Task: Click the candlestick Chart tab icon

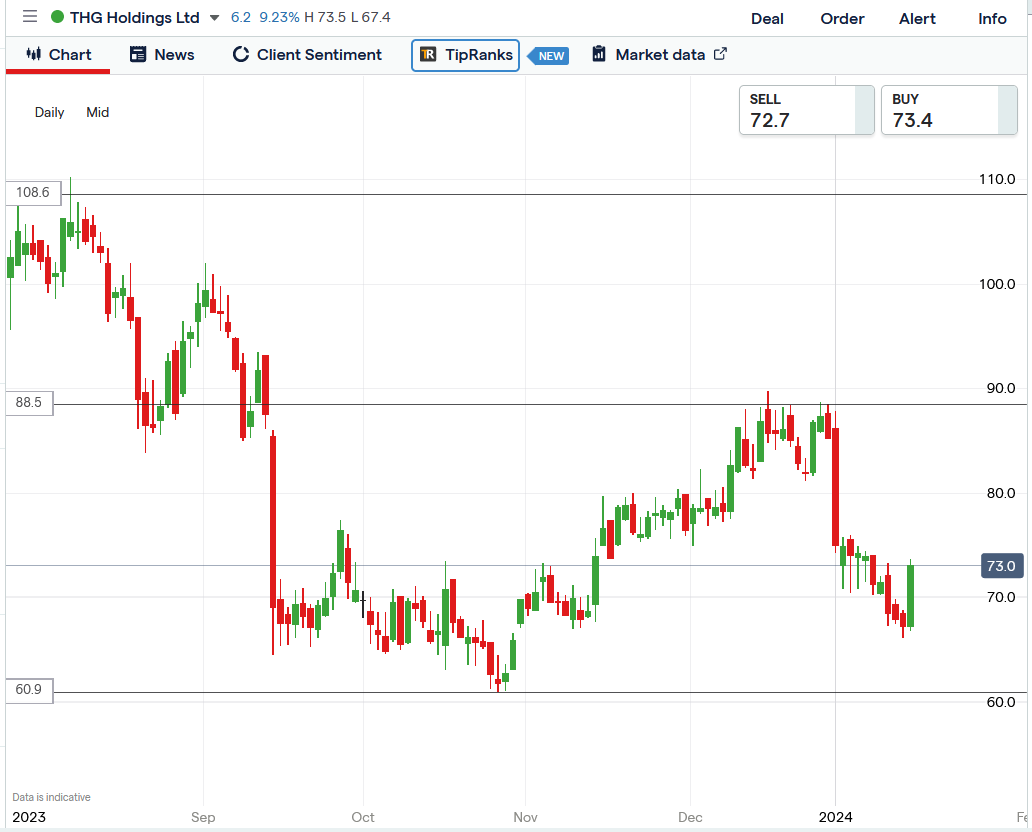Action: 34,54
